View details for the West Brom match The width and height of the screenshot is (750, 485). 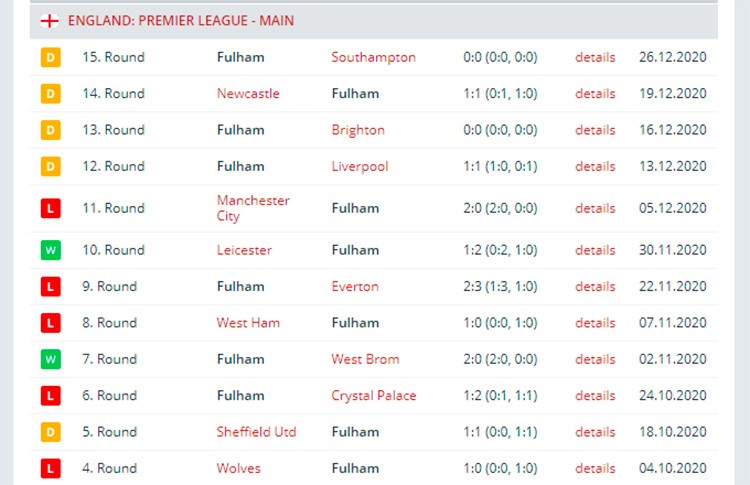[595, 359]
